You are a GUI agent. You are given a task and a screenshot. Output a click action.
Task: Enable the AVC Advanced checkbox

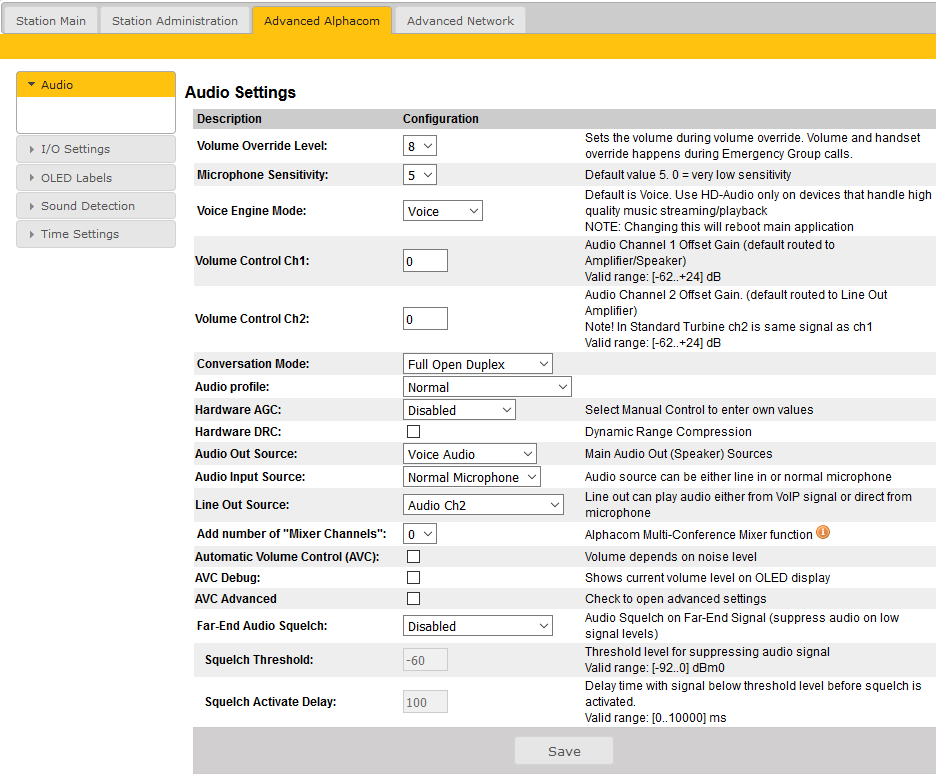[413, 599]
